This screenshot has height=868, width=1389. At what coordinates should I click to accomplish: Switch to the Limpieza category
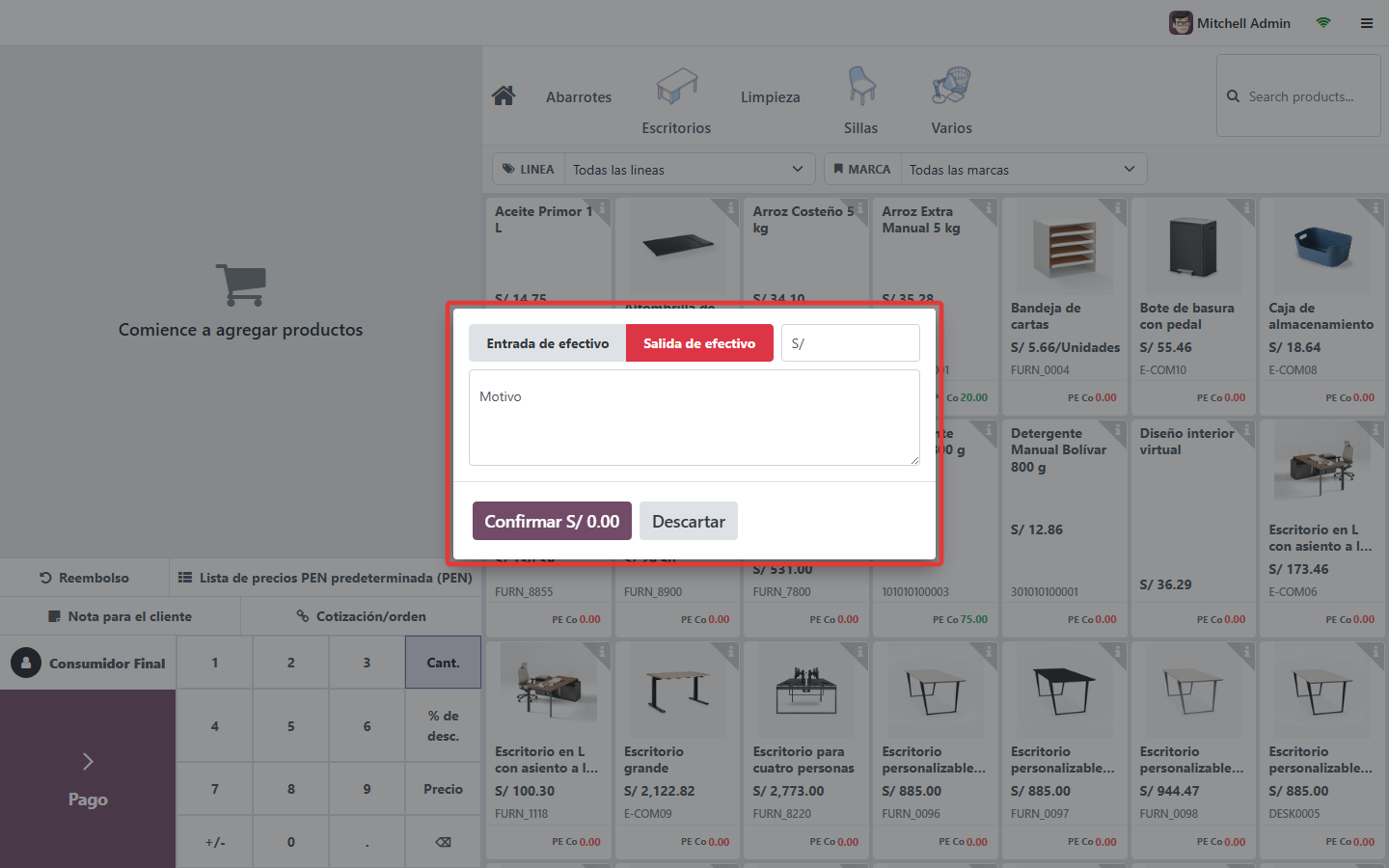pyautogui.click(x=771, y=97)
